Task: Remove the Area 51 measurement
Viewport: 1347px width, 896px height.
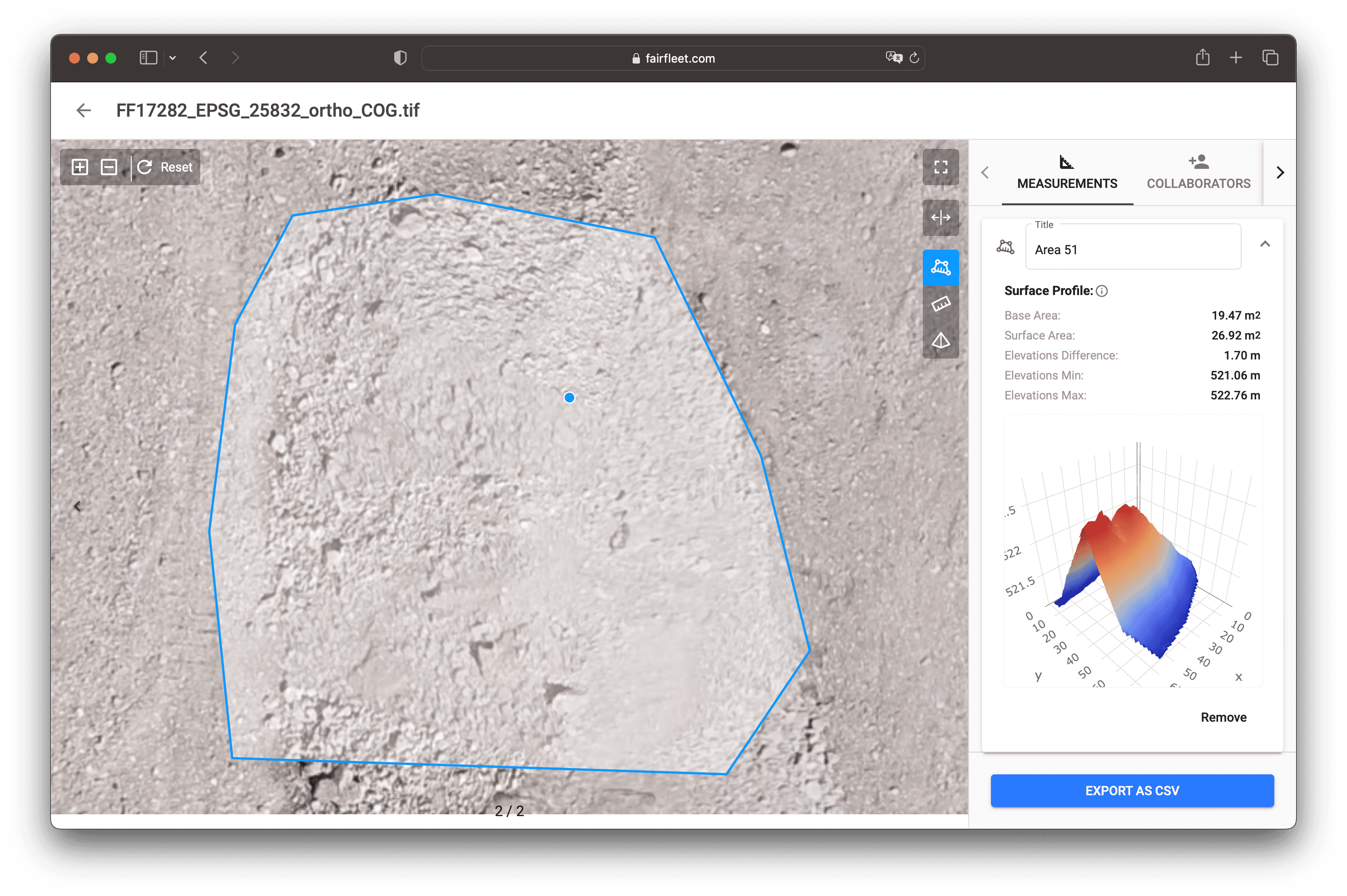Action: click(1223, 717)
